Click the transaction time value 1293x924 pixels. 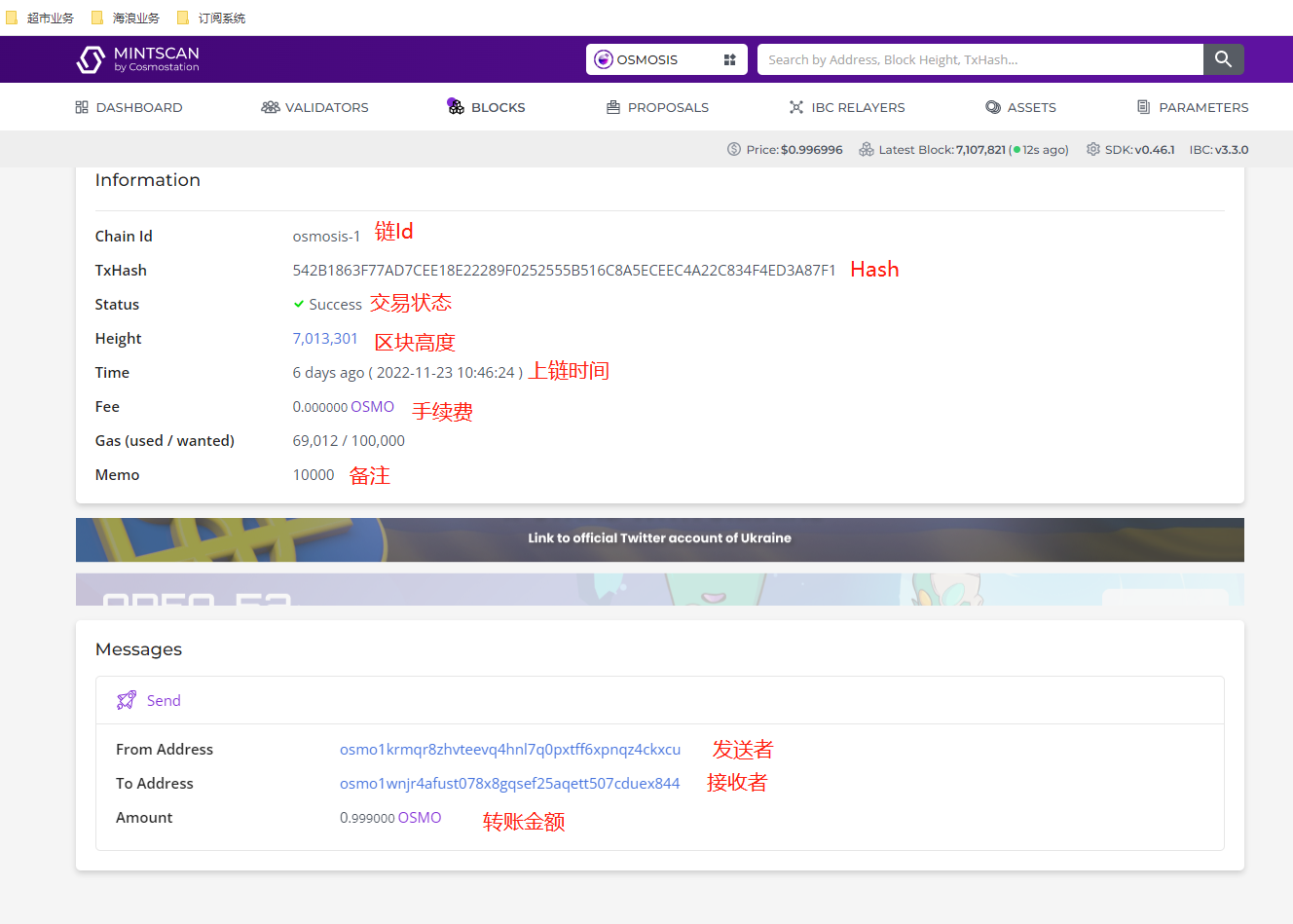tap(408, 373)
